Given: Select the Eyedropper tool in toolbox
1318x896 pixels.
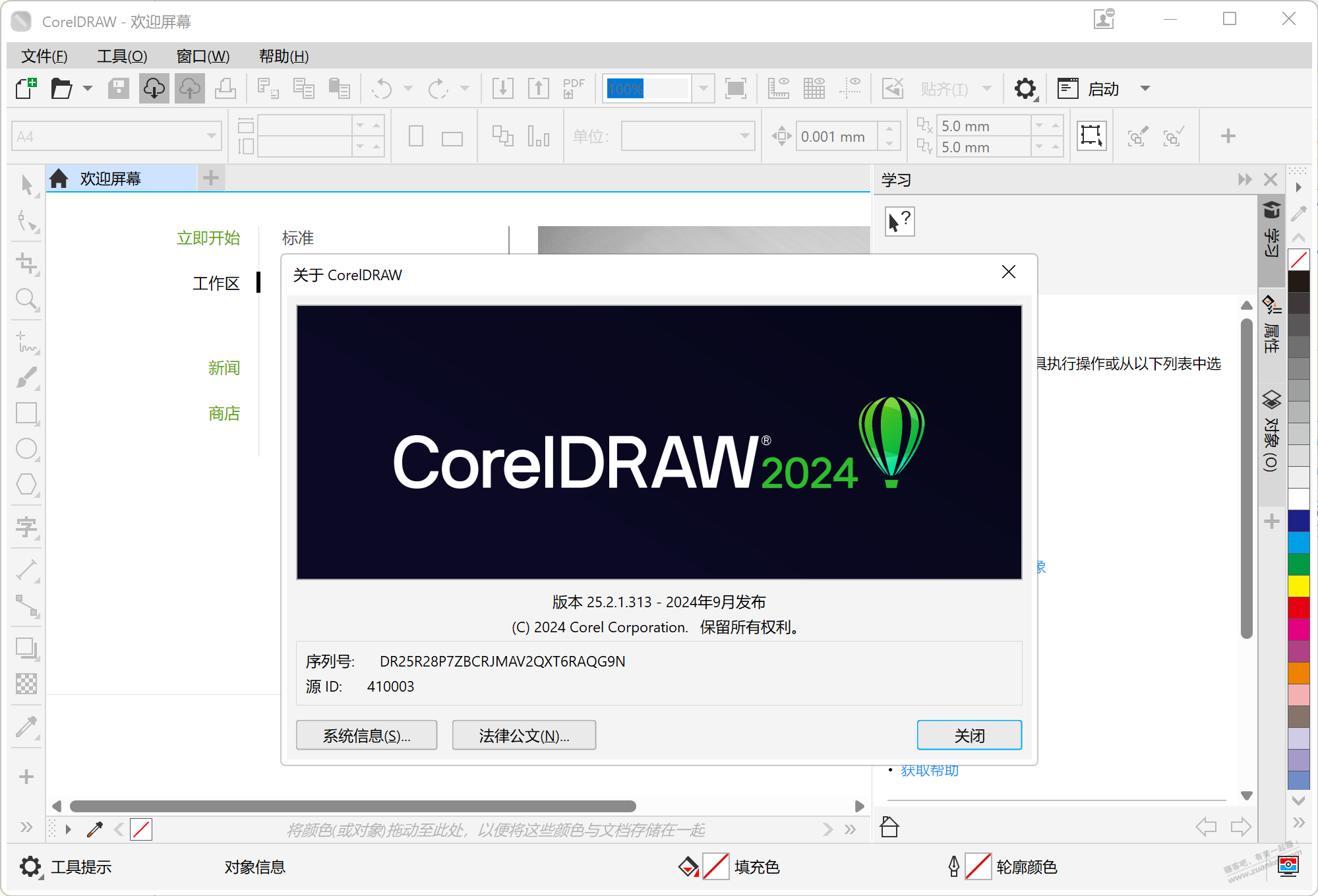Looking at the screenshot, I should click(26, 727).
